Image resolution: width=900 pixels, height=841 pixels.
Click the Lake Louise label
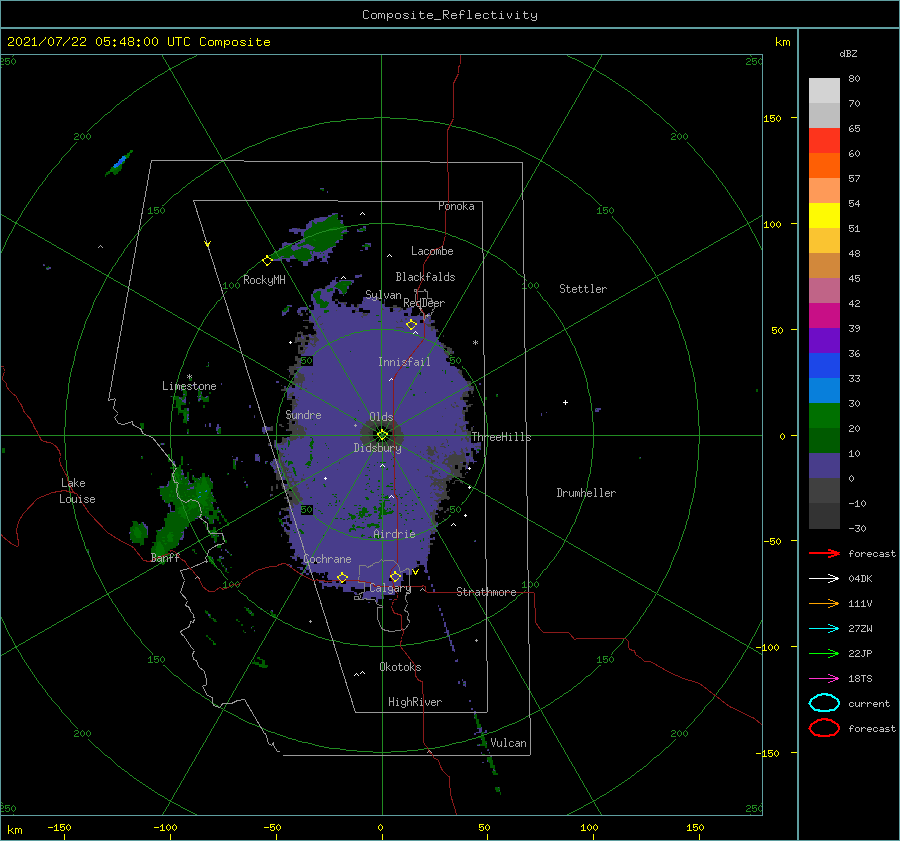pos(77,491)
